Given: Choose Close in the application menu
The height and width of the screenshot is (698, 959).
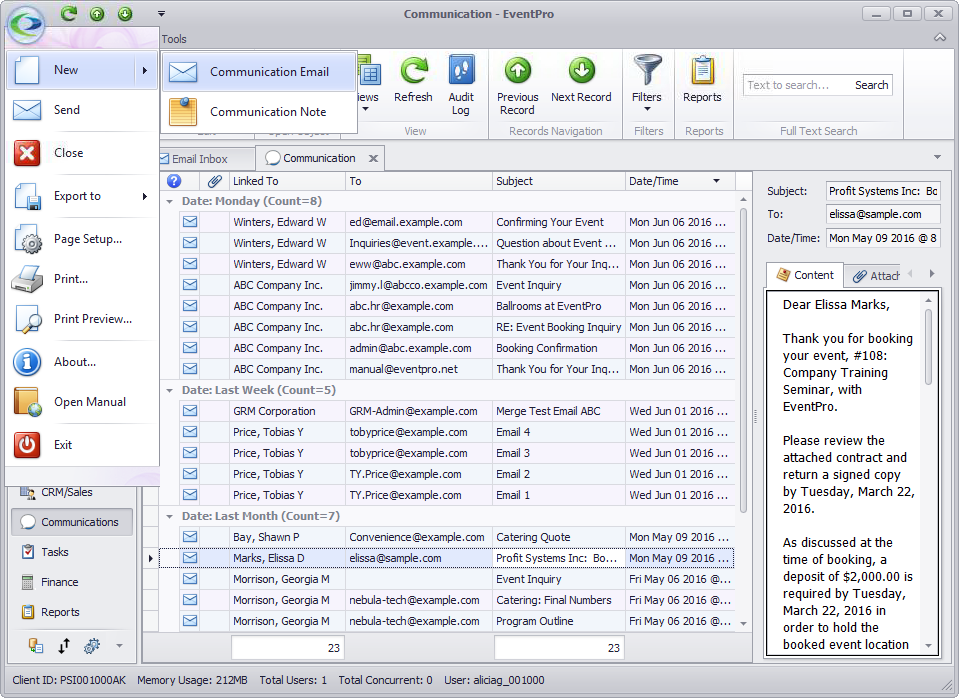Looking at the screenshot, I should pyautogui.click(x=82, y=153).
